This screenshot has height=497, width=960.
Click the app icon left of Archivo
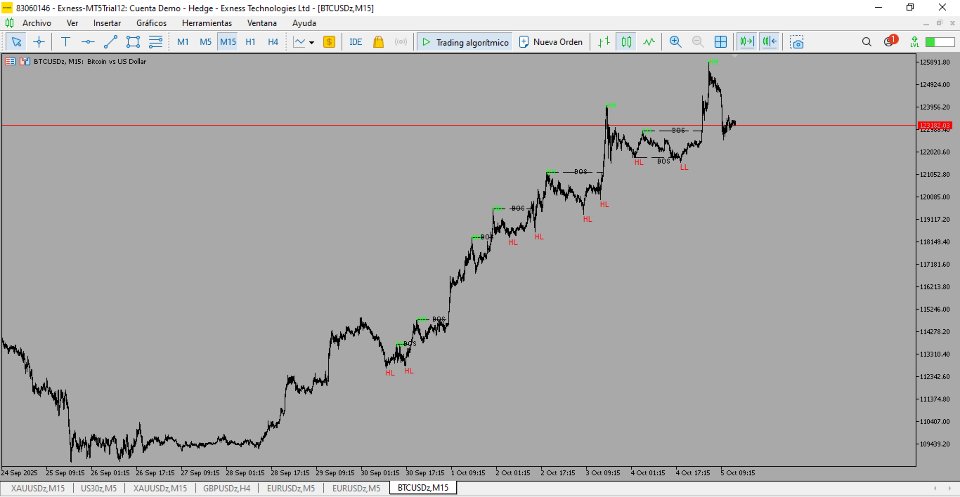click(x=9, y=23)
